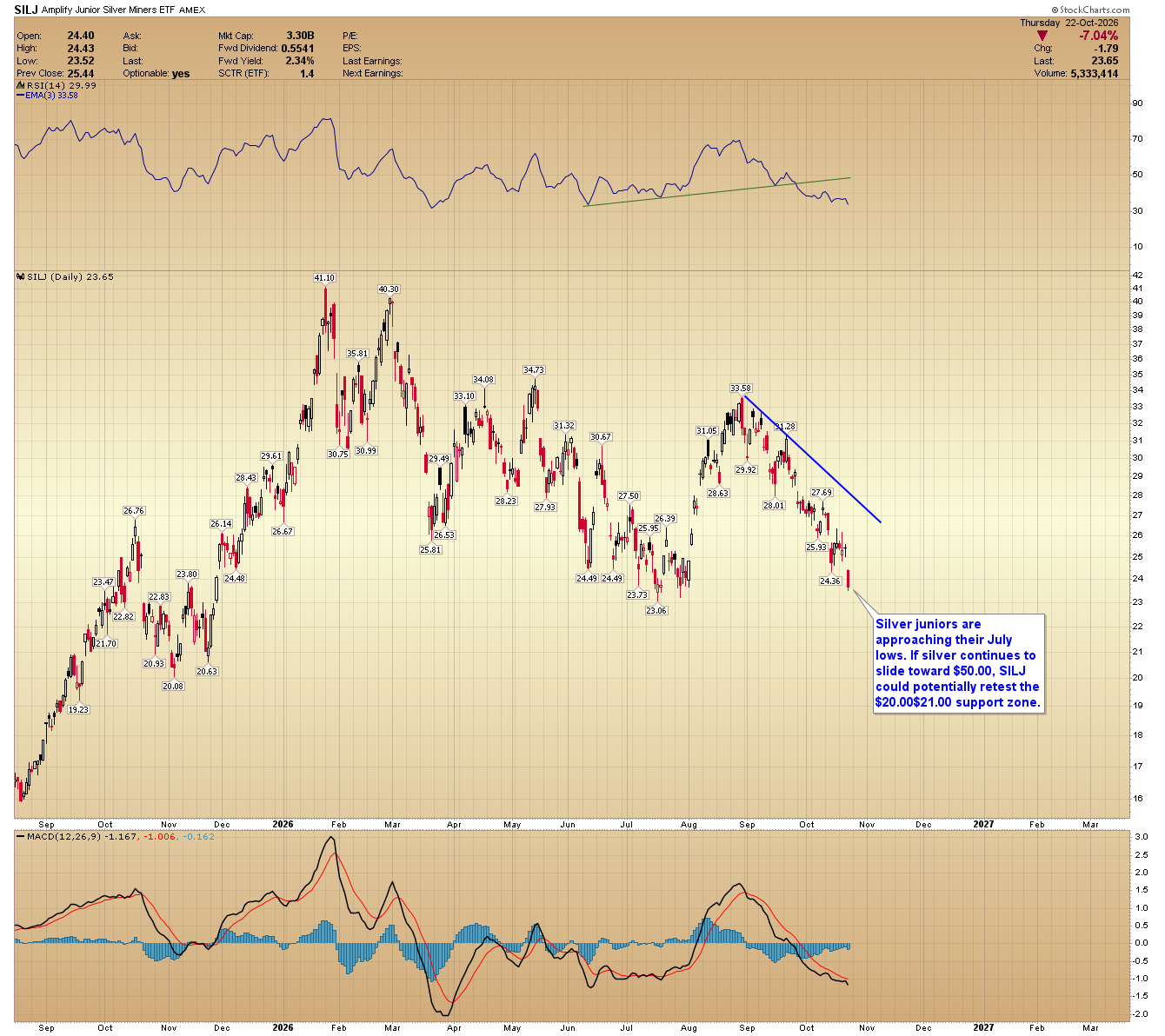
Task: Select the EMA(3) legend label
Action: 47,95
